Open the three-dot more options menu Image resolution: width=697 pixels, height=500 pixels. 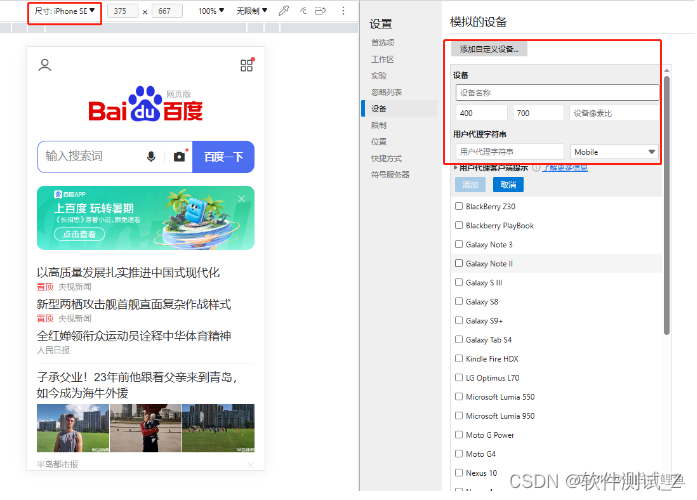point(343,11)
